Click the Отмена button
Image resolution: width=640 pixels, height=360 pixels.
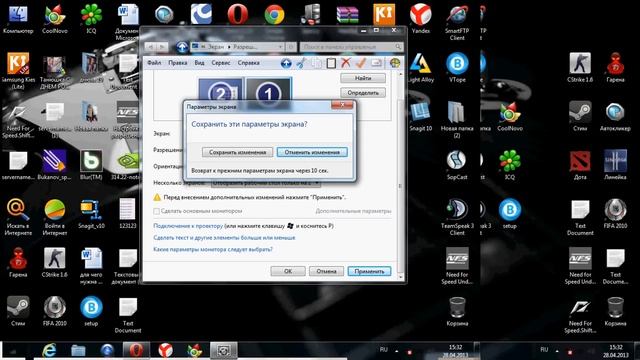click(x=326, y=271)
